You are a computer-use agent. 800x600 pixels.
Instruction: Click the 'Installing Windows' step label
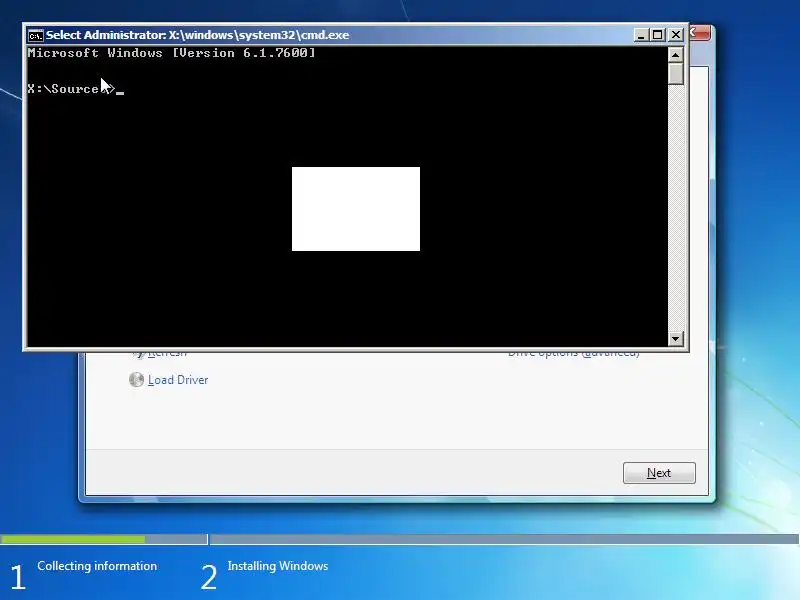[278, 566]
